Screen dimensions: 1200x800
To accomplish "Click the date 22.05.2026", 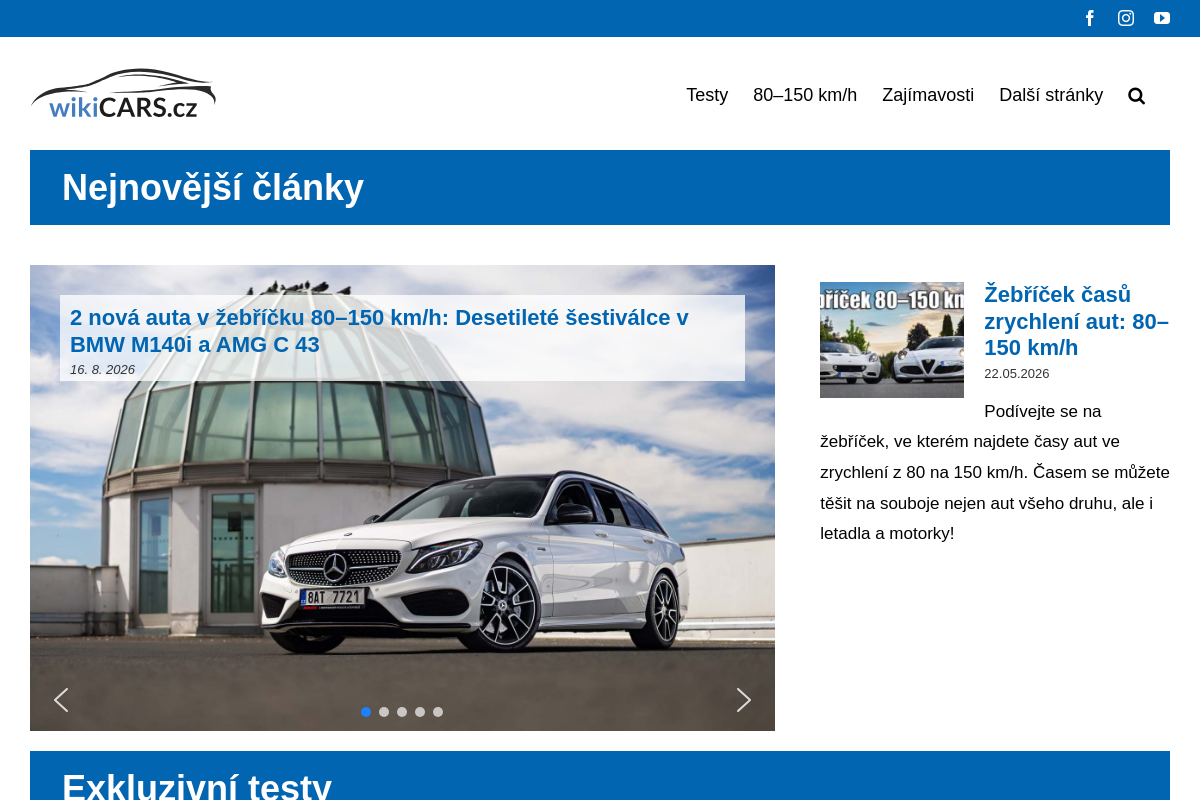I will click(x=1017, y=374).
